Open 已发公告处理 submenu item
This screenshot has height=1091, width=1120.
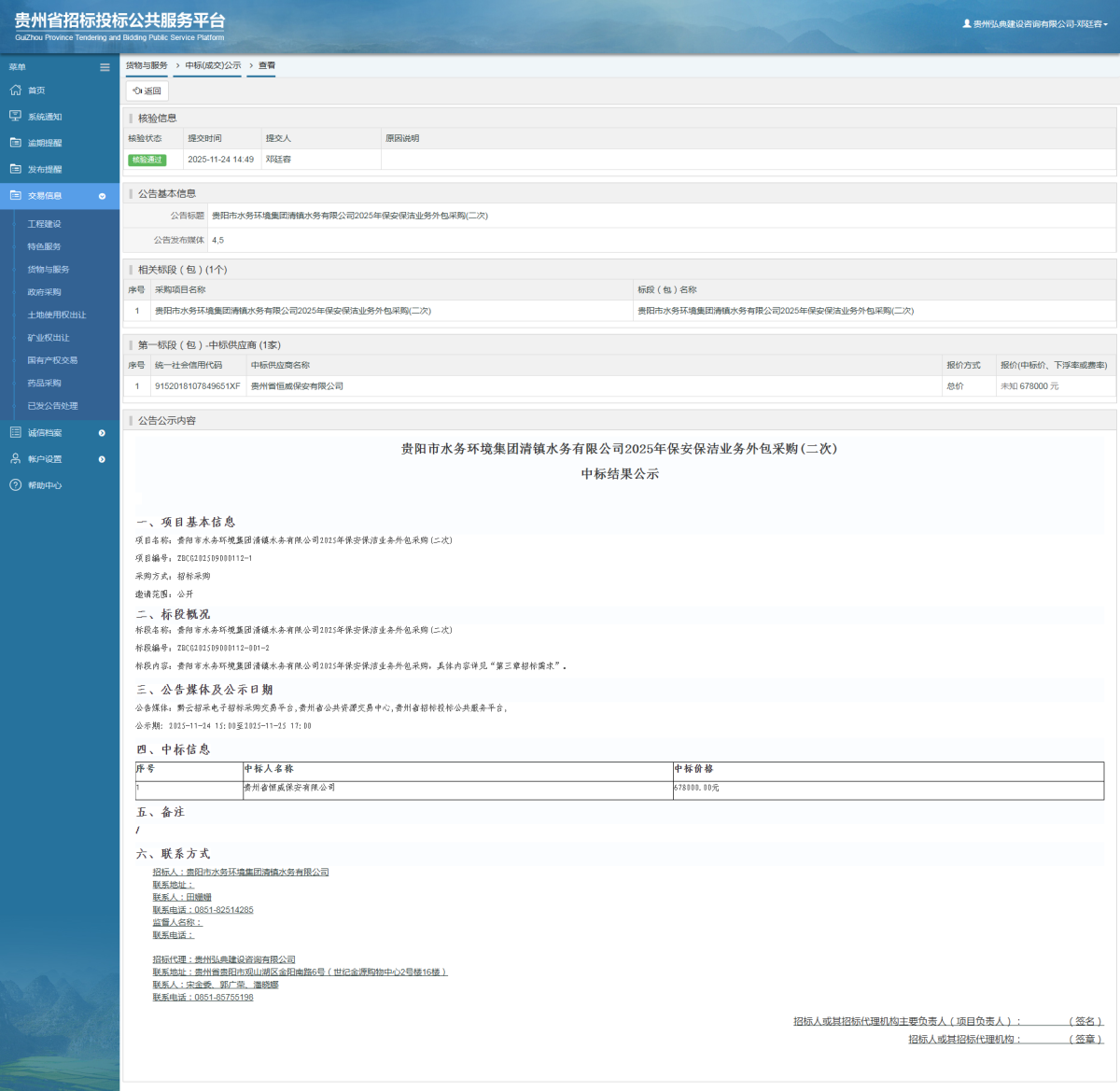coord(52,406)
